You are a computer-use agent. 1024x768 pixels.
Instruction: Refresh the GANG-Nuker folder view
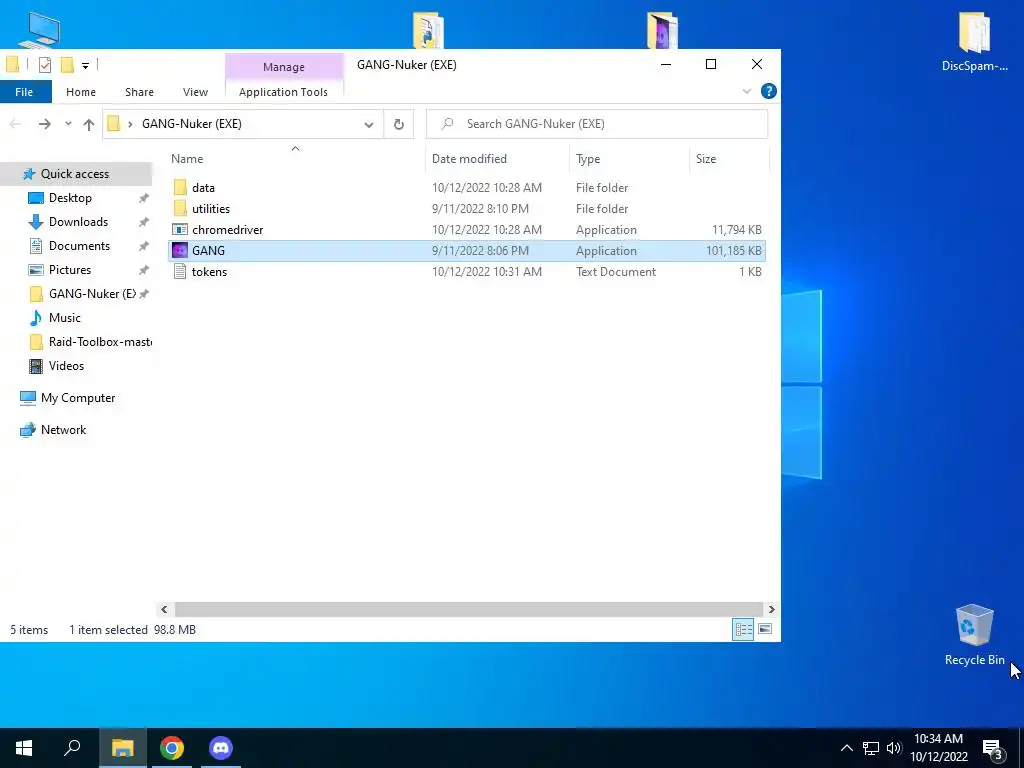[398, 124]
